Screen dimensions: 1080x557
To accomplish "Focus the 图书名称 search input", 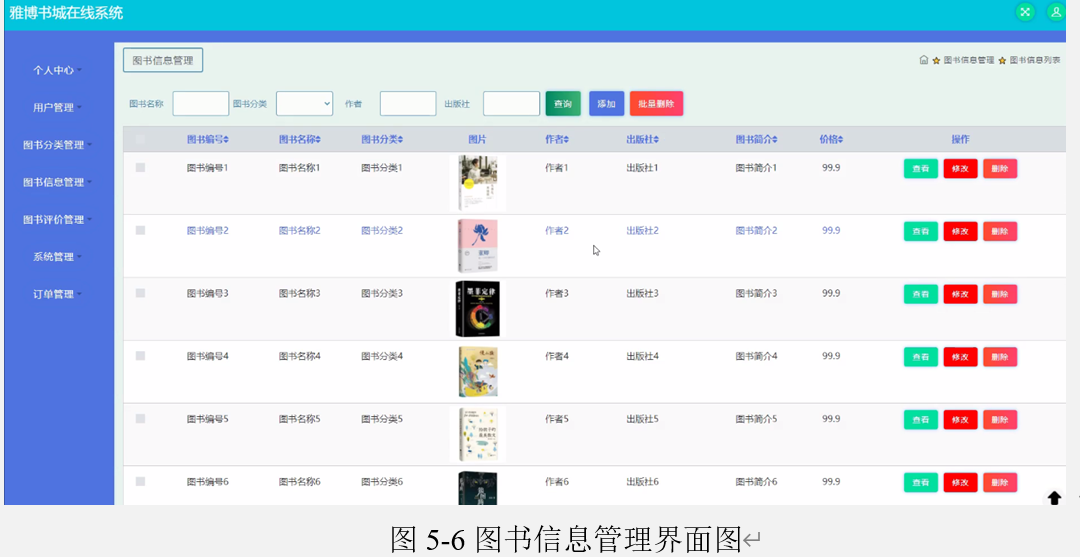I will [x=200, y=103].
